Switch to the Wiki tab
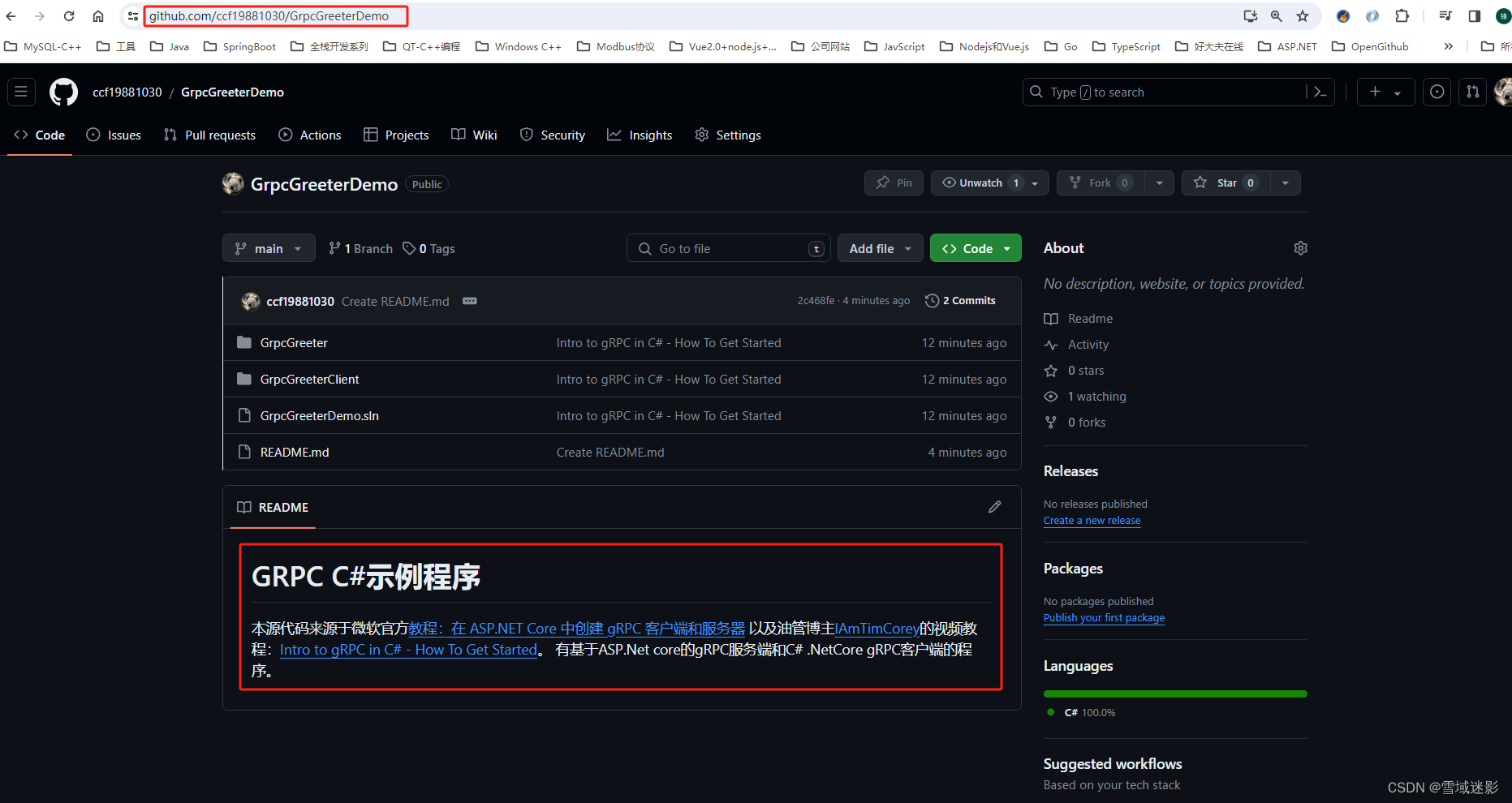1512x803 pixels. point(474,135)
